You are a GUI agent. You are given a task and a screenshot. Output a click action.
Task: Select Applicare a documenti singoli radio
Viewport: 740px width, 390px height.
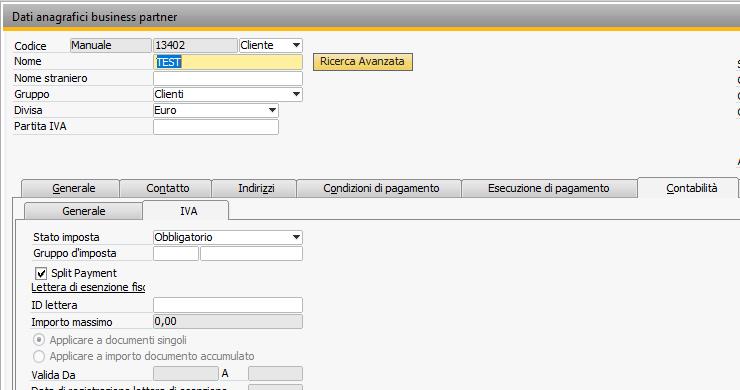pos(39,340)
